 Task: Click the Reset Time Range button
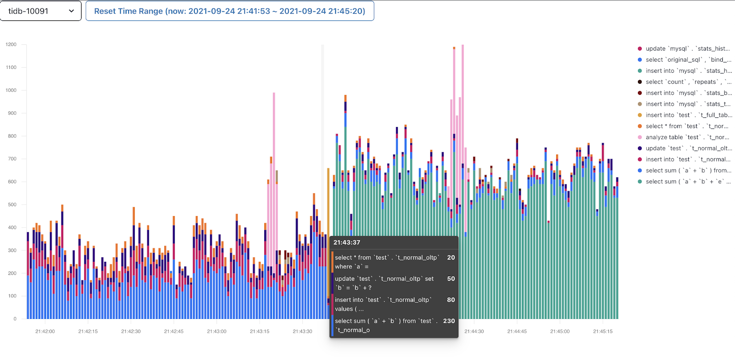pyautogui.click(x=230, y=11)
